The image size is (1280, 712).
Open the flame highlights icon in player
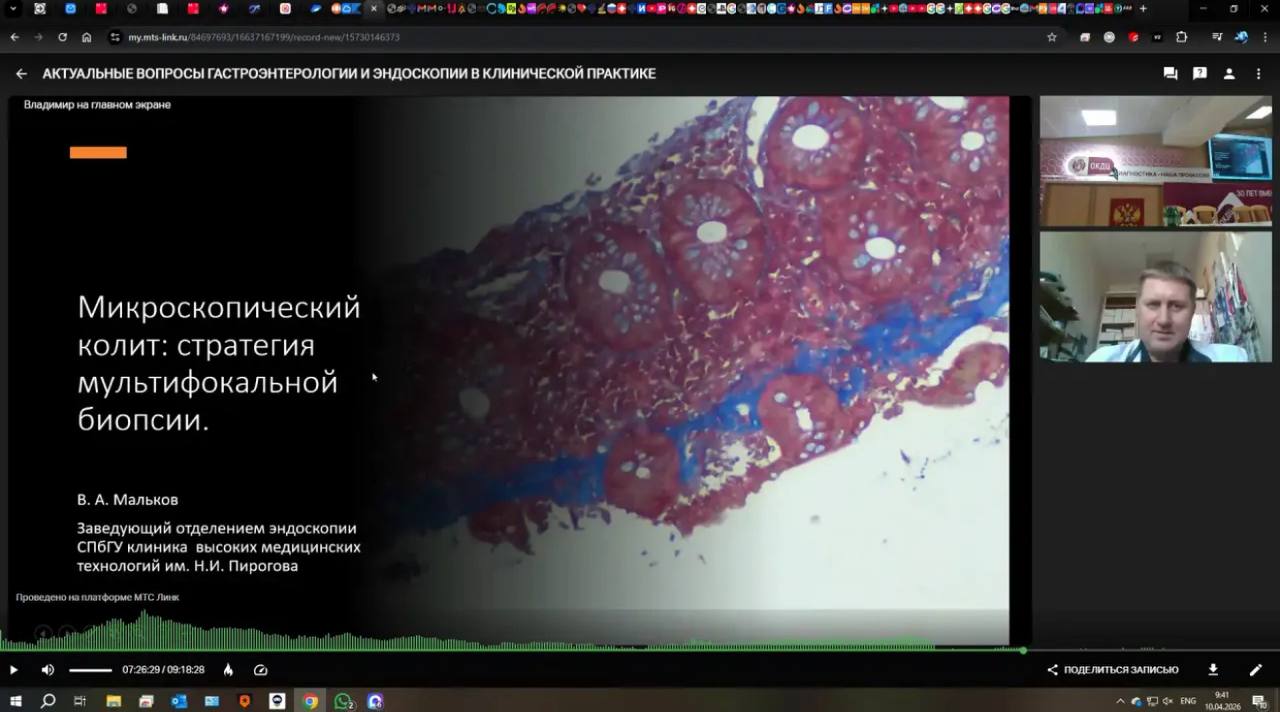click(228, 670)
